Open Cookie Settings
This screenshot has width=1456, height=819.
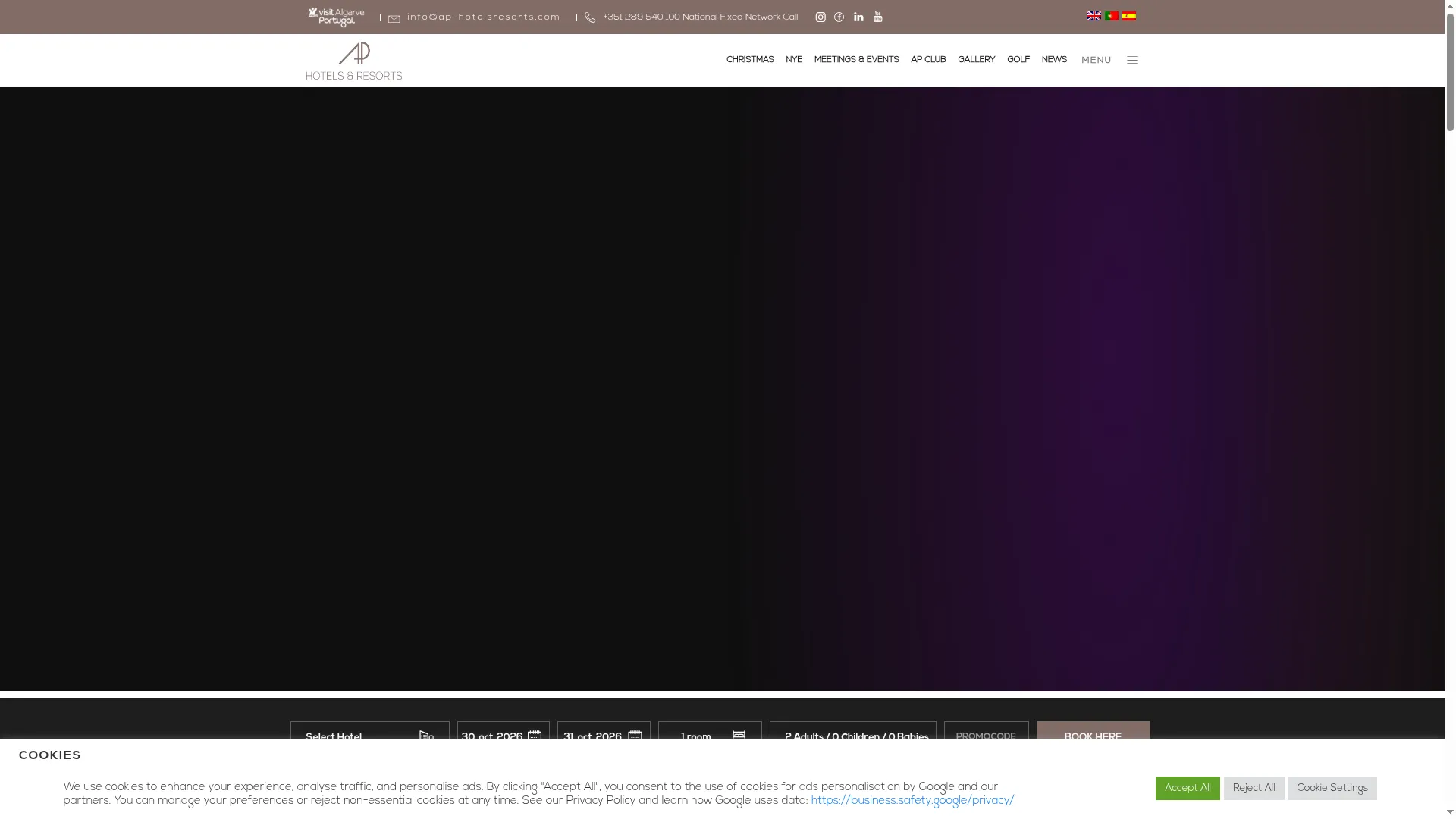pyautogui.click(x=1332, y=788)
